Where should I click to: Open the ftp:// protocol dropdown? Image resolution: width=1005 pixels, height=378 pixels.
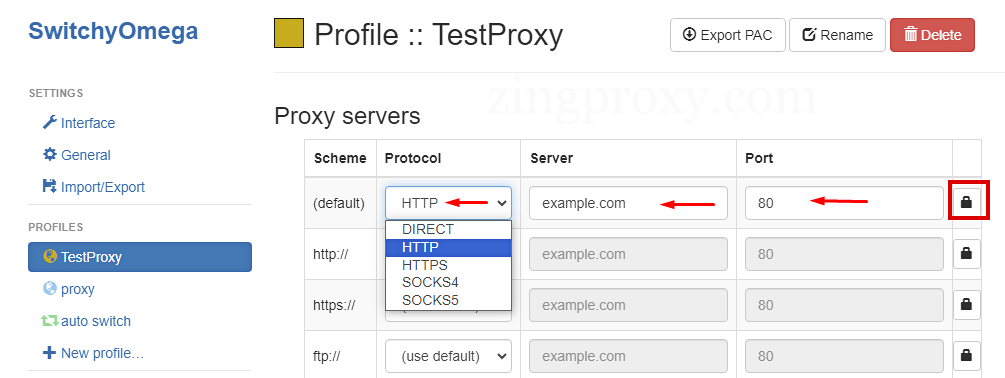(x=448, y=356)
